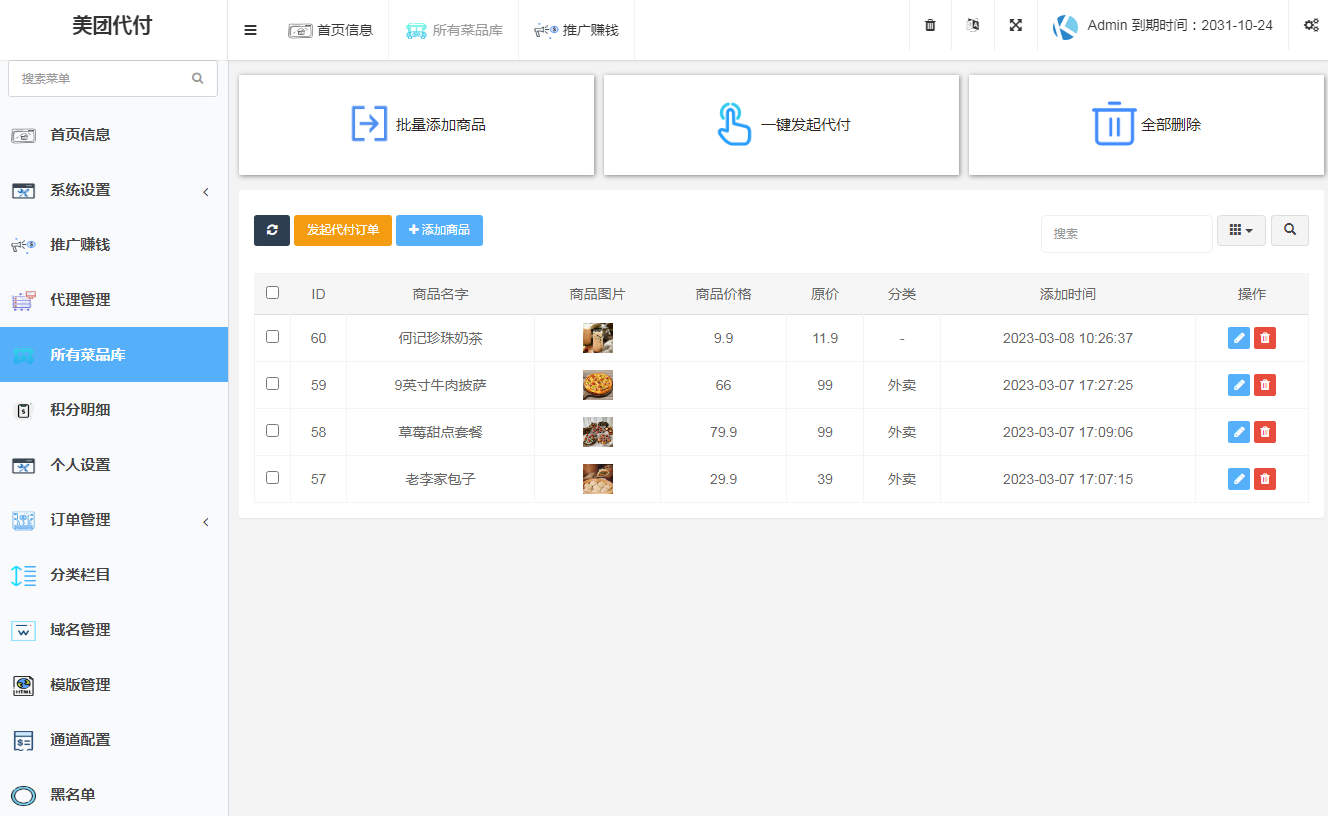Image resolution: width=1328 pixels, height=816 pixels.
Task: Delete 老李家包子 using the red trash icon
Action: point(1265,479)
